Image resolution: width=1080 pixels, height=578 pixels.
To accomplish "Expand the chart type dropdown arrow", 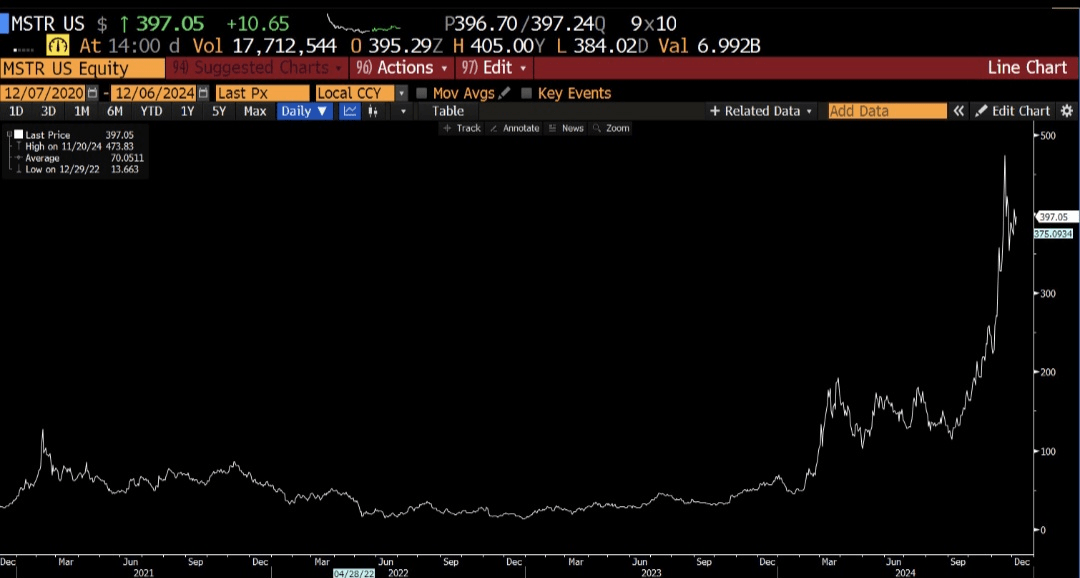I will point(404,111).
